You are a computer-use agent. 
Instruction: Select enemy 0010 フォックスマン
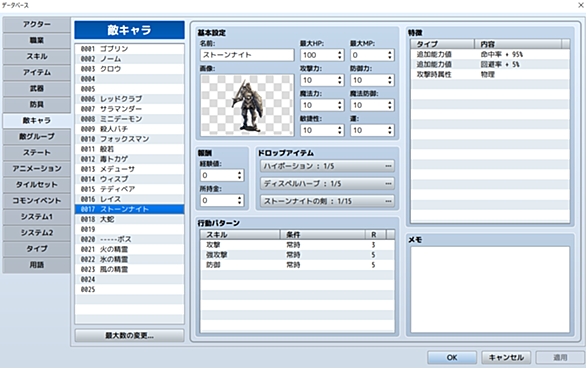click(x=129, y=139)
